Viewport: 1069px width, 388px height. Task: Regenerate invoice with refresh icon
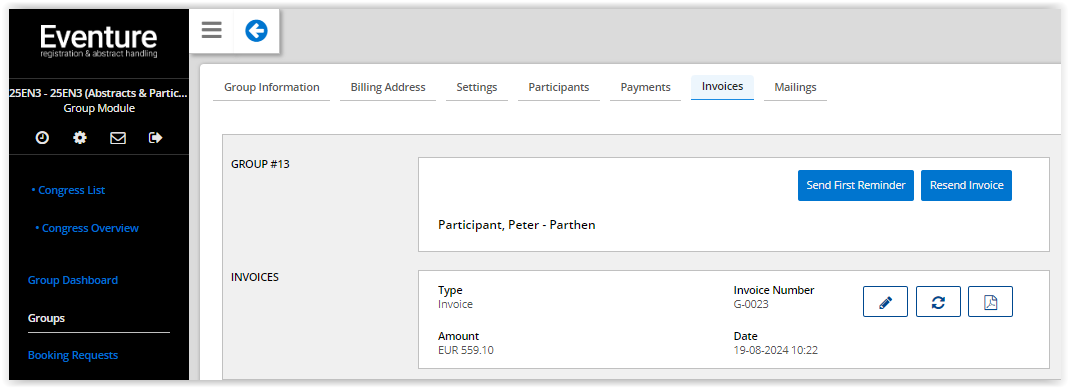click(x=938, y=301)
